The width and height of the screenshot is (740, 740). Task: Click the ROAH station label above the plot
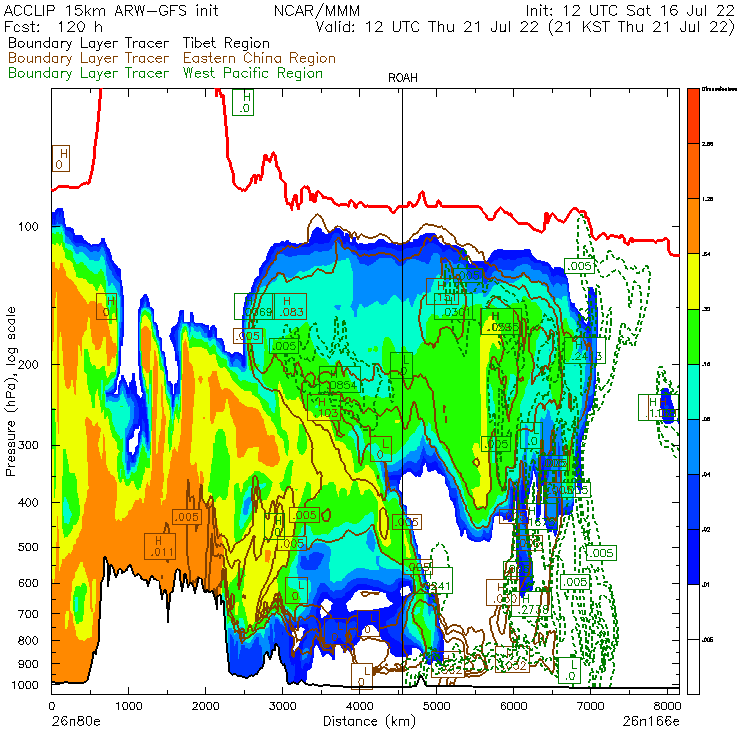(x=403, y=78)
